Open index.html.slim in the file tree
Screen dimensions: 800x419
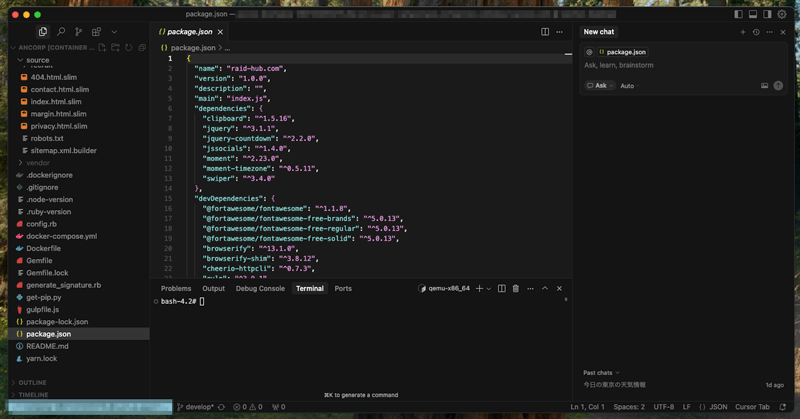point(56,102)
